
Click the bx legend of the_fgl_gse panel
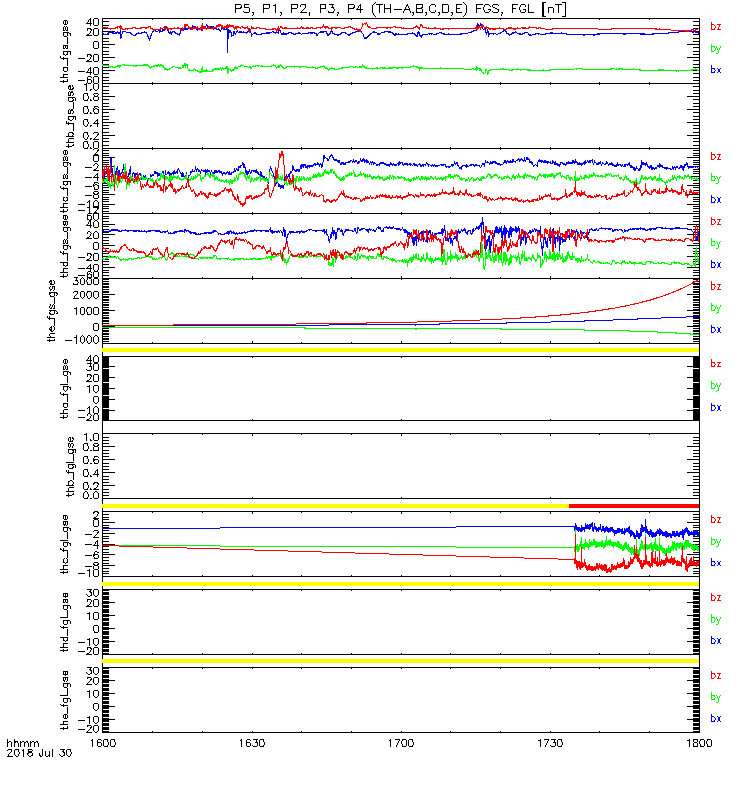pos(716,718)
